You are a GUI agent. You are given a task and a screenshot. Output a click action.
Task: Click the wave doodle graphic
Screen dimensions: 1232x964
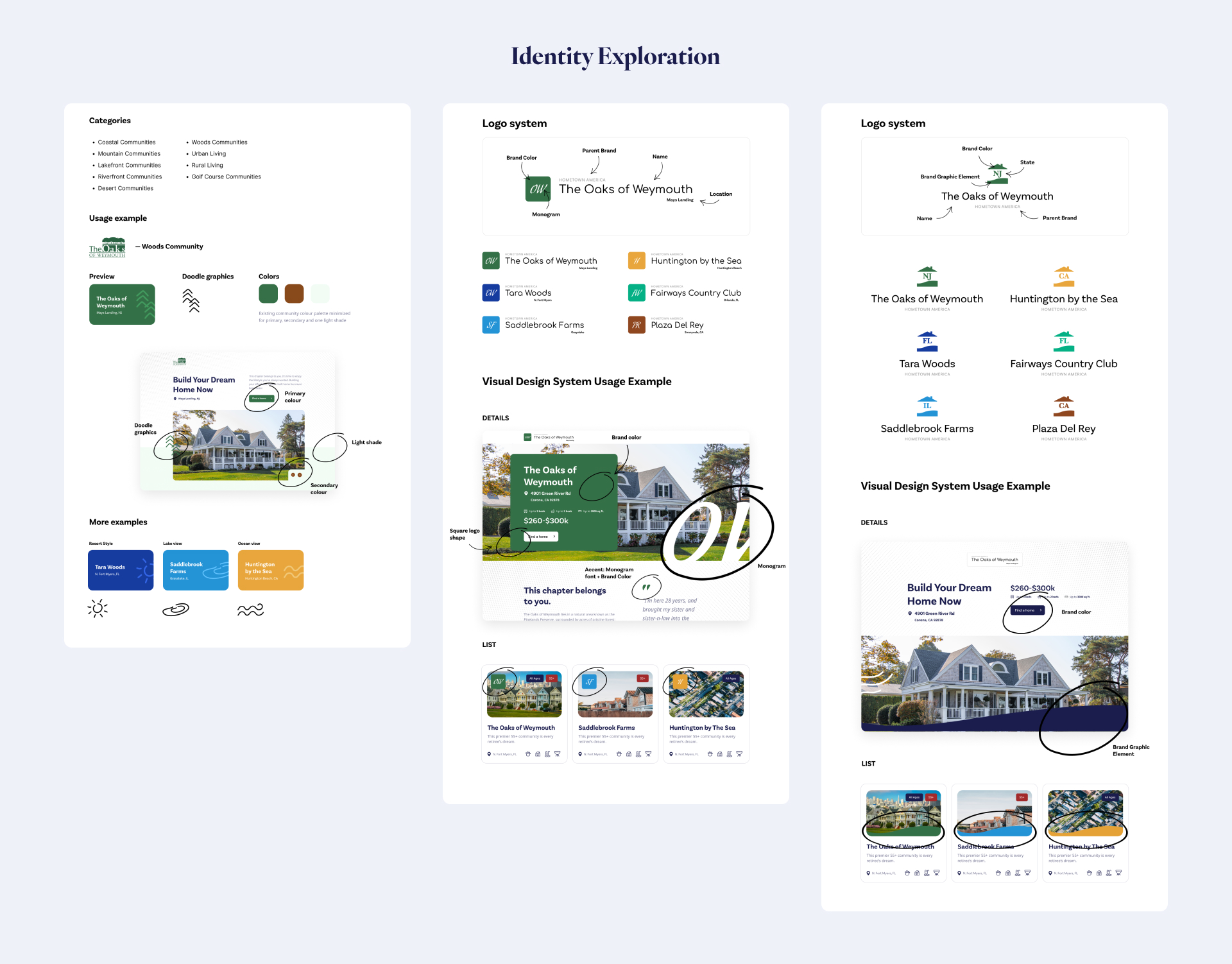(250, 610)
